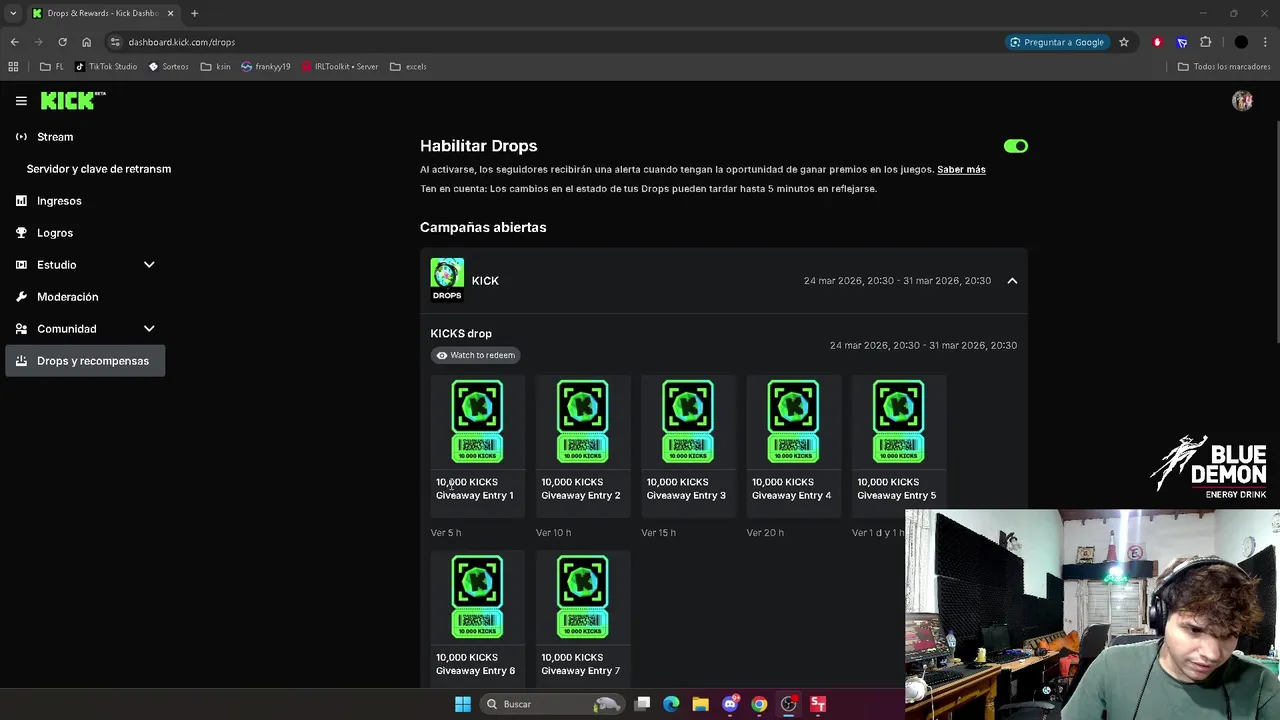
Task: Open the Sorteos bookmark
Action: click(168, 66)
